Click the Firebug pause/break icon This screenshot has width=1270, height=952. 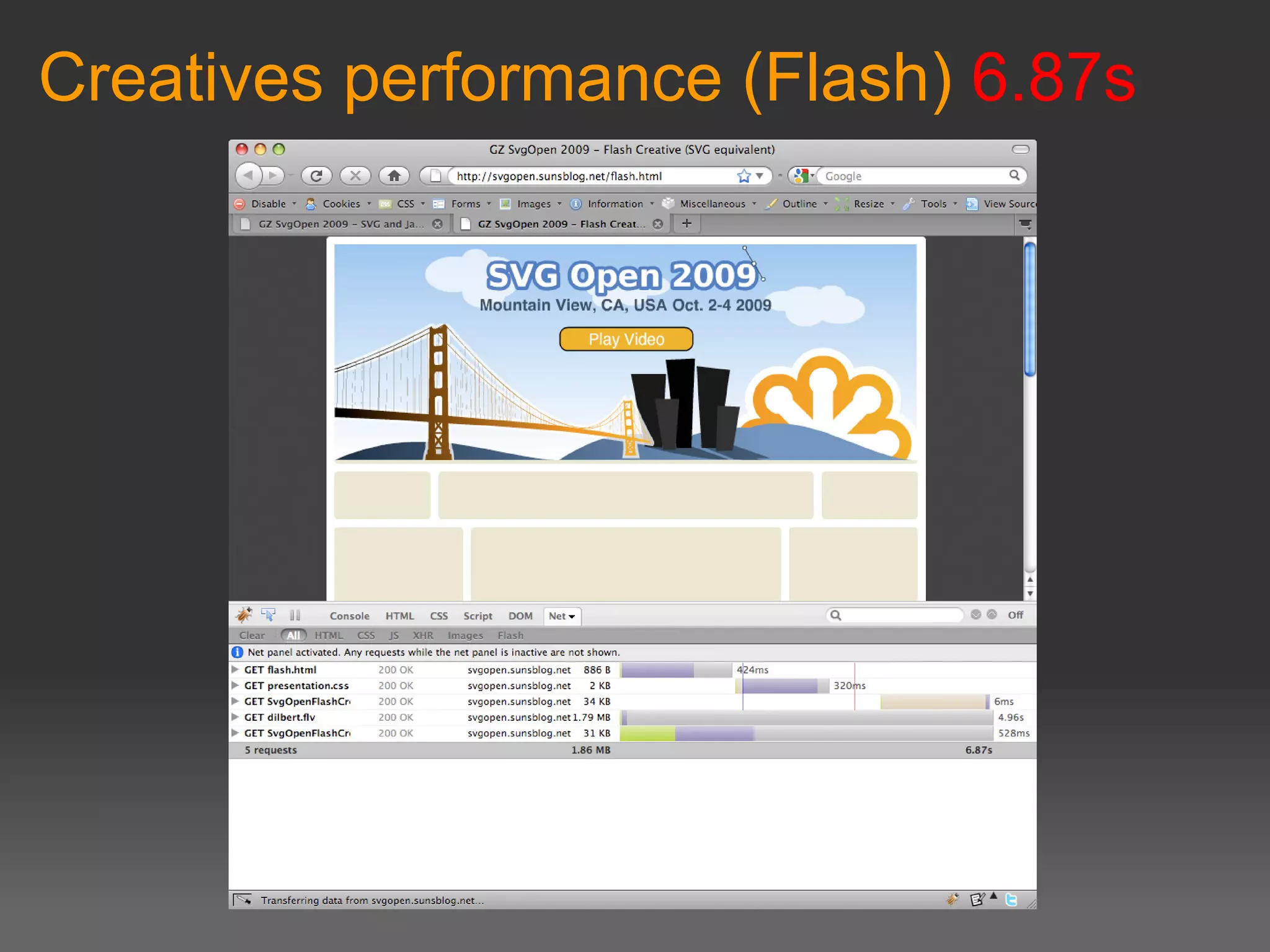[295, 615]
